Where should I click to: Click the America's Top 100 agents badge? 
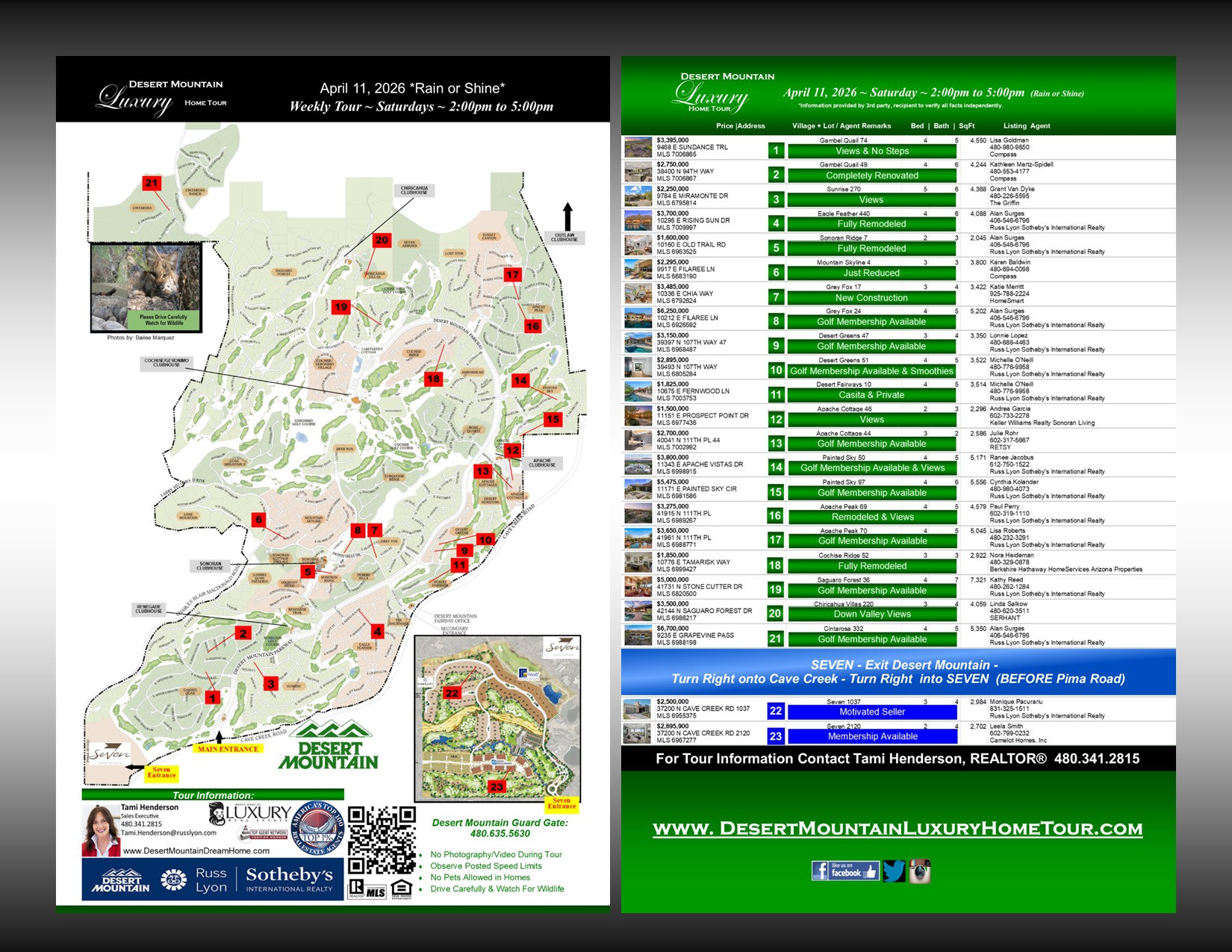tap(317, 829)
